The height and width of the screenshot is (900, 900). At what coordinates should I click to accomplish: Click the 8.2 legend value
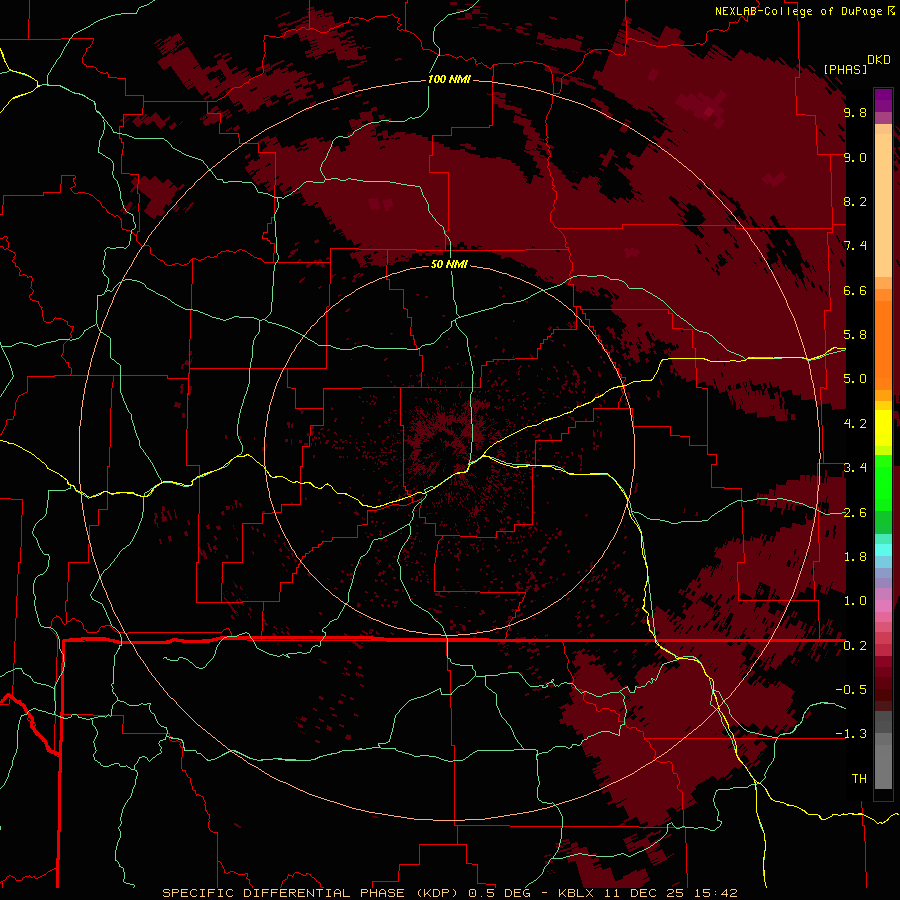point(855,201)
